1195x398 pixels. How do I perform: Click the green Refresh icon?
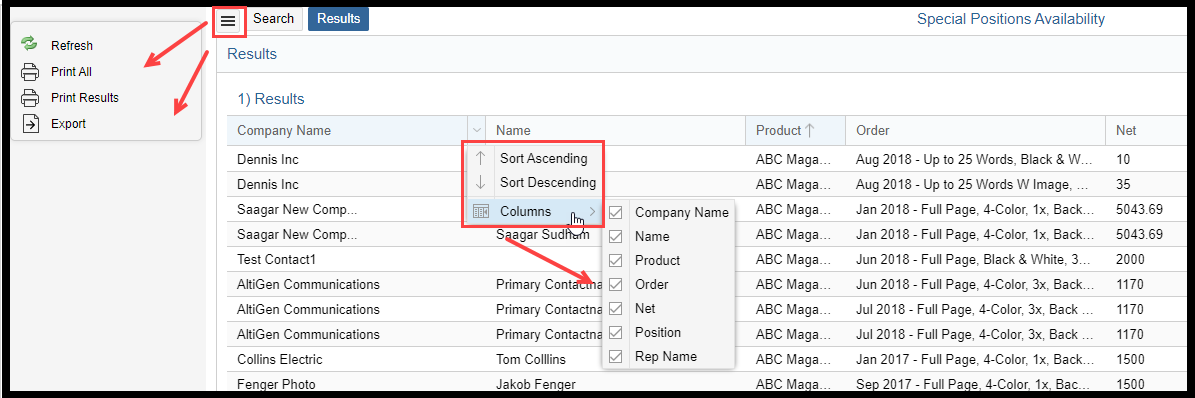29,44
